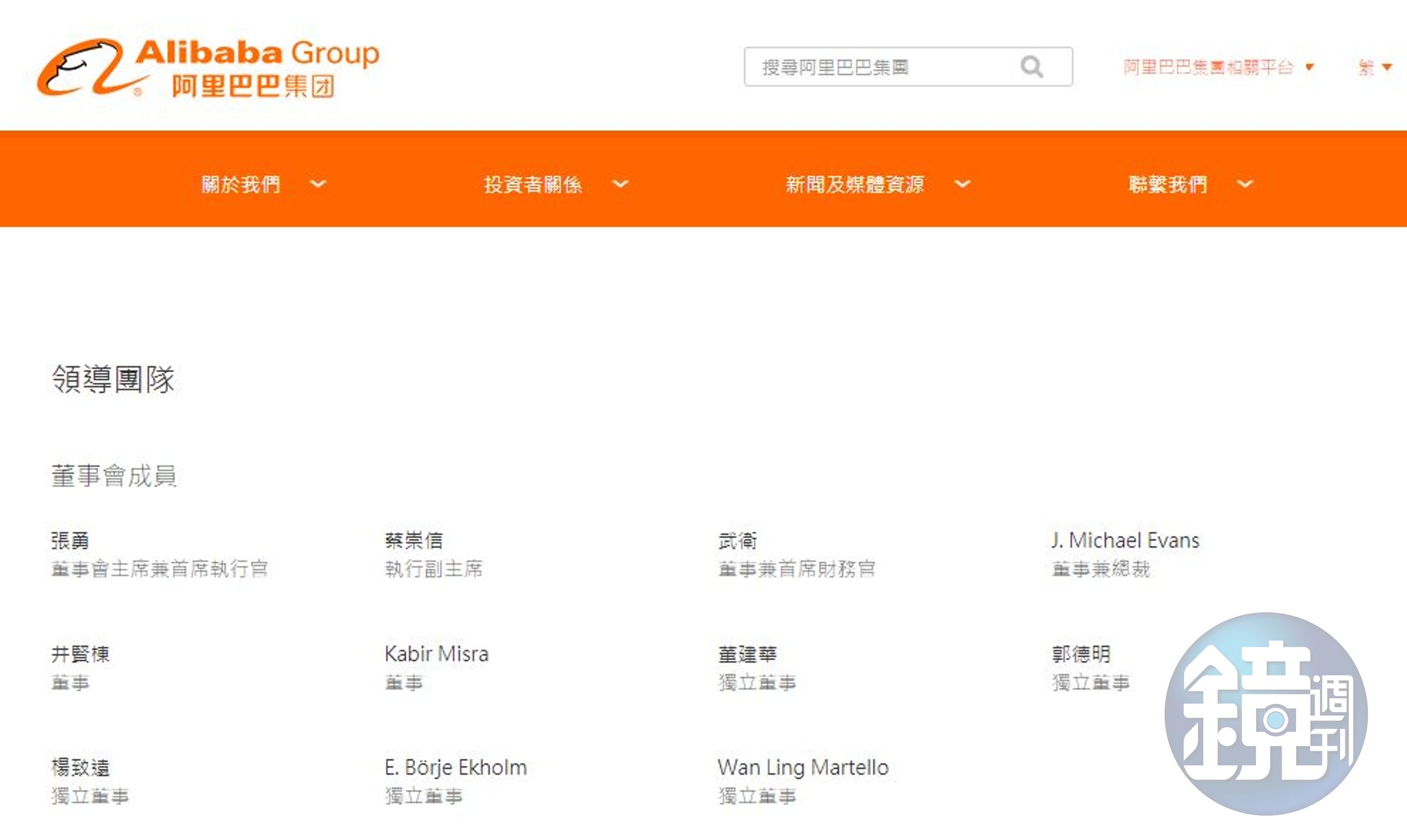
Task: Select board member 董建華
Action: tap(747, 654)
